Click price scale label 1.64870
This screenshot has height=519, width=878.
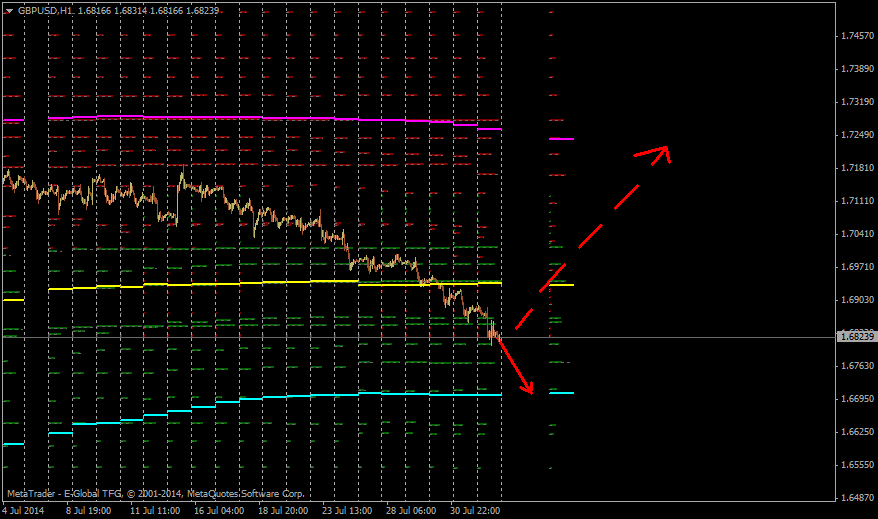pos(857,498)
